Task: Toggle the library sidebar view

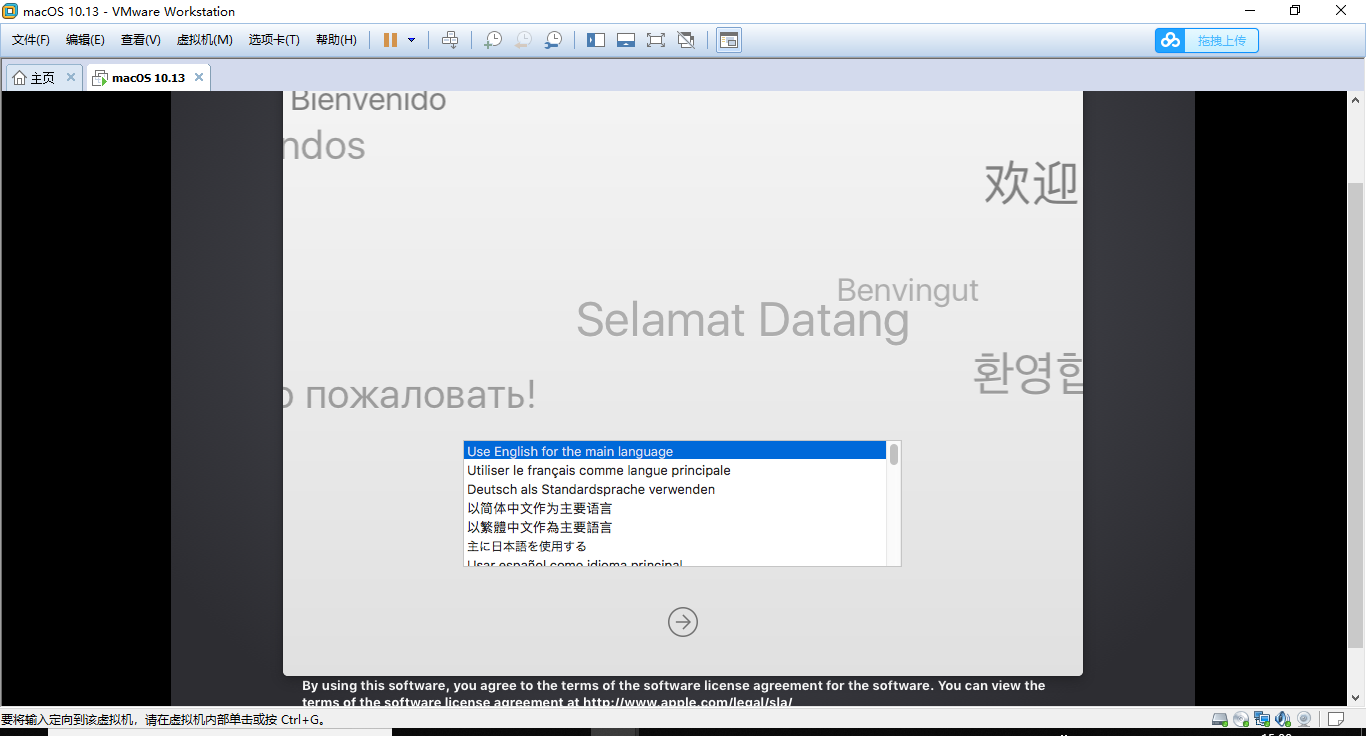Action: coord(596,40)
